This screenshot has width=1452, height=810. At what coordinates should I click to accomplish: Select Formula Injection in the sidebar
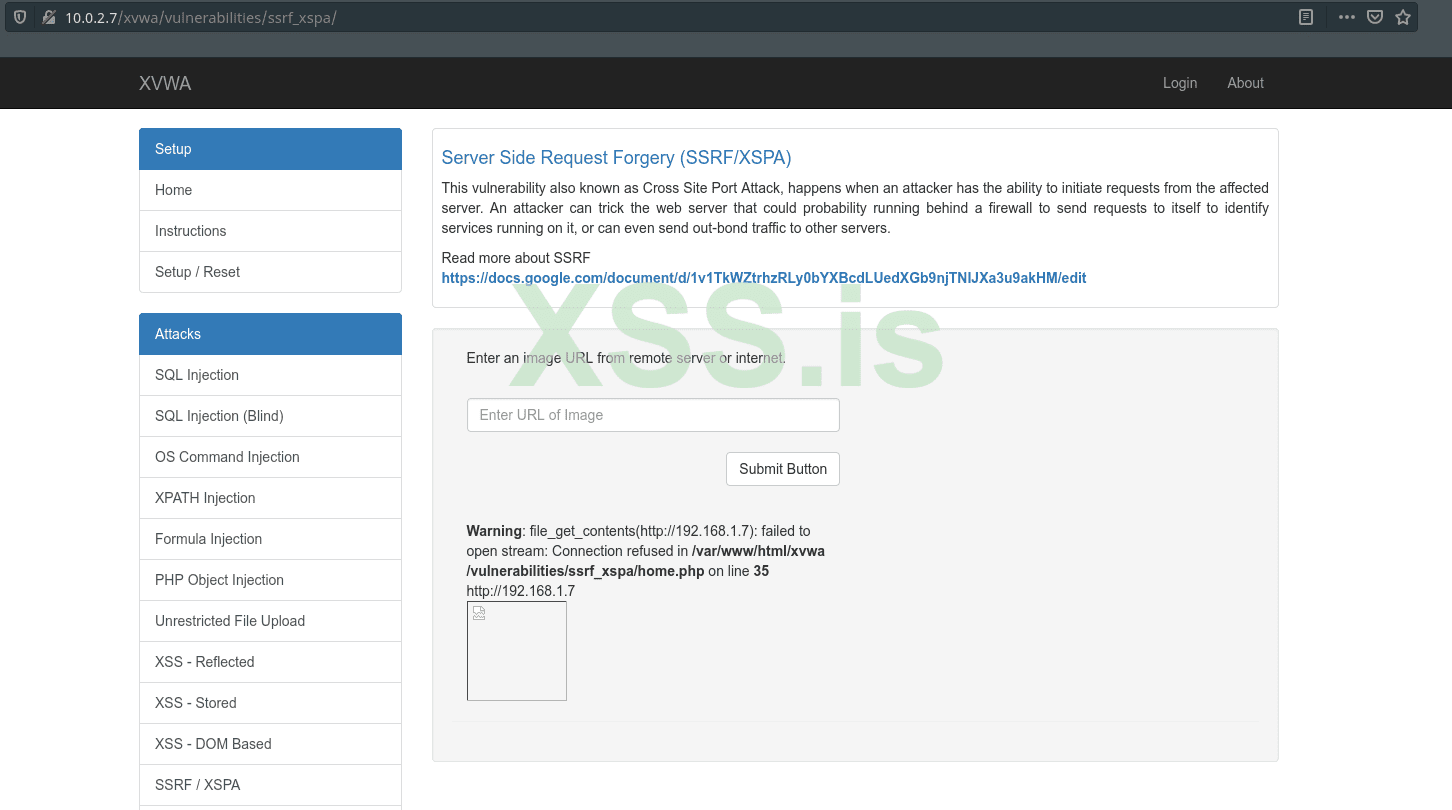[270, 539]
